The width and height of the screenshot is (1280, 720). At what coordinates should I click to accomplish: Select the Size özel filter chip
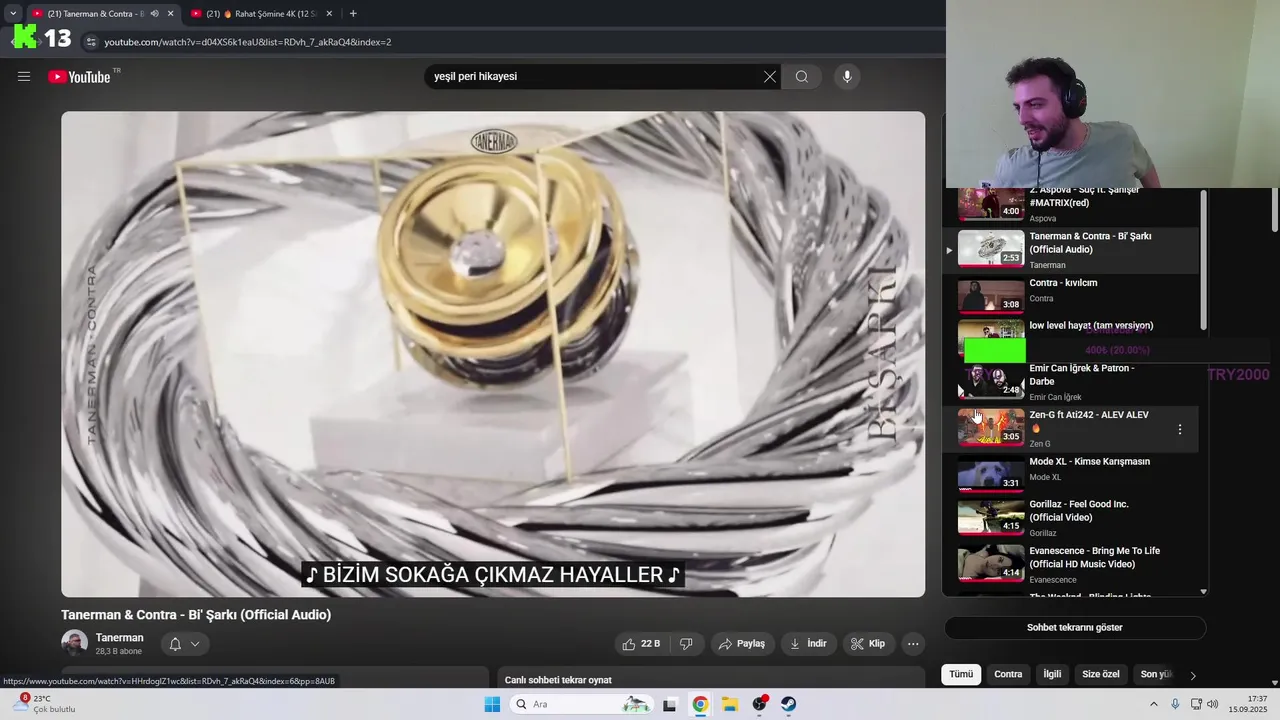pyautogui.click(x=1101, y=675)
